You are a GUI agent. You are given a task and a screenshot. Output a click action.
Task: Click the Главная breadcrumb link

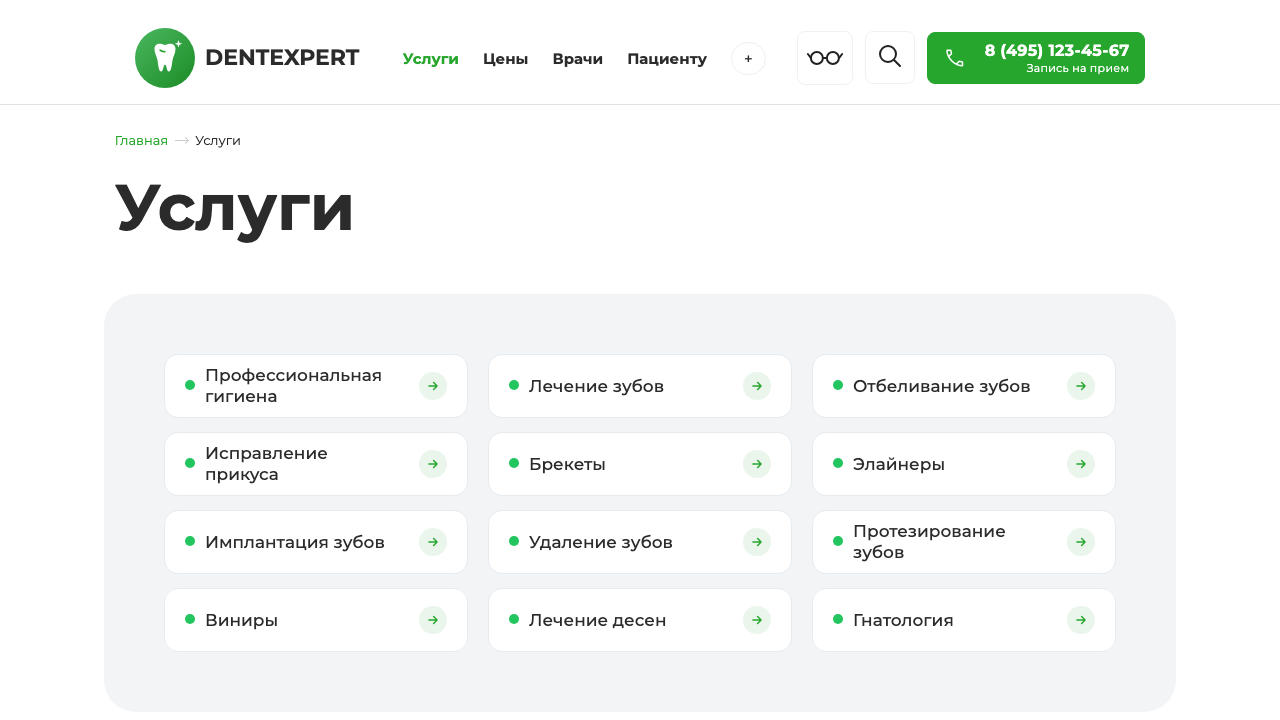coord(141,141)
